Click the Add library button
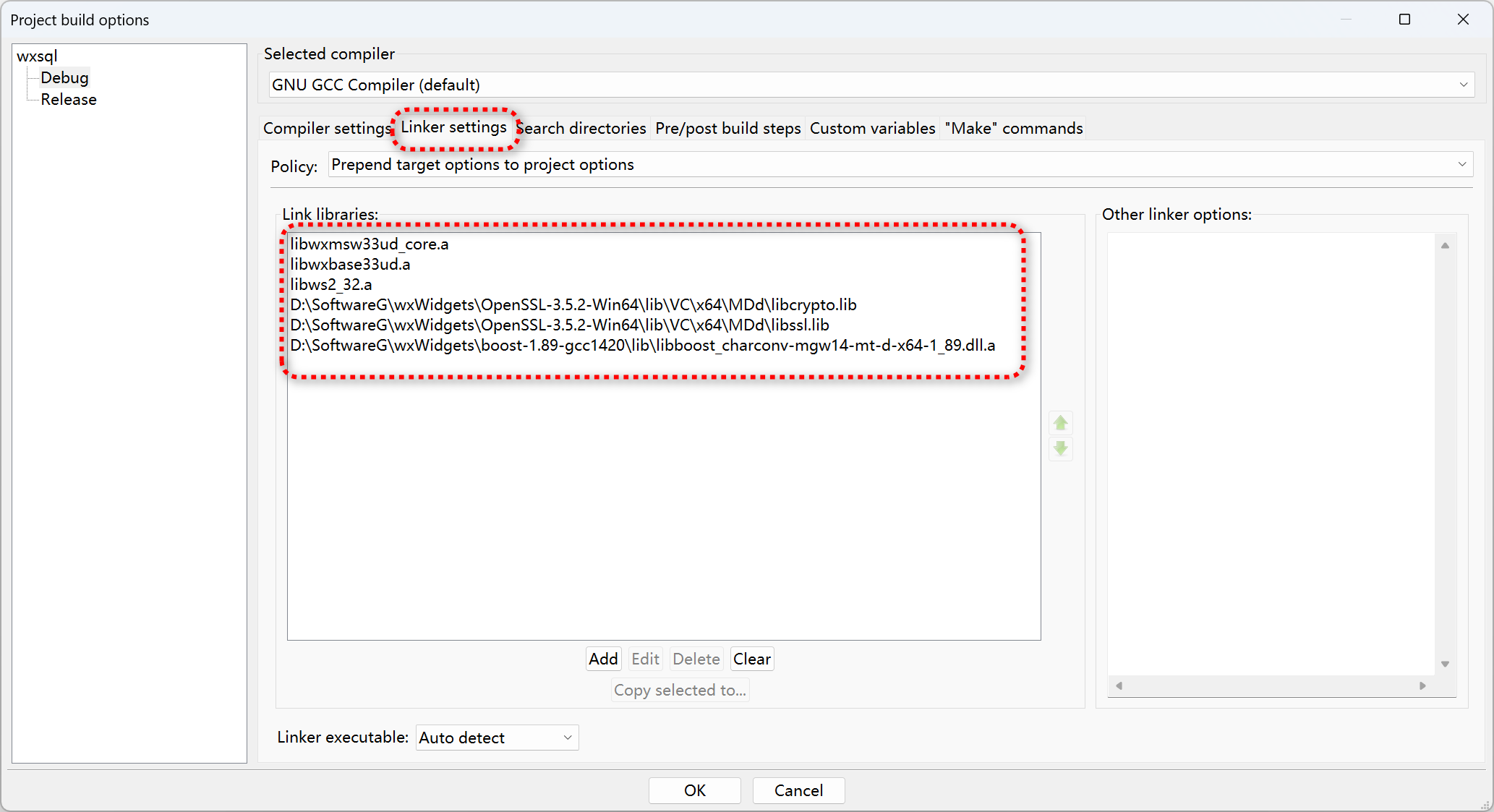Viewport: 1494px width, 812px height. [x=603, y=659]
